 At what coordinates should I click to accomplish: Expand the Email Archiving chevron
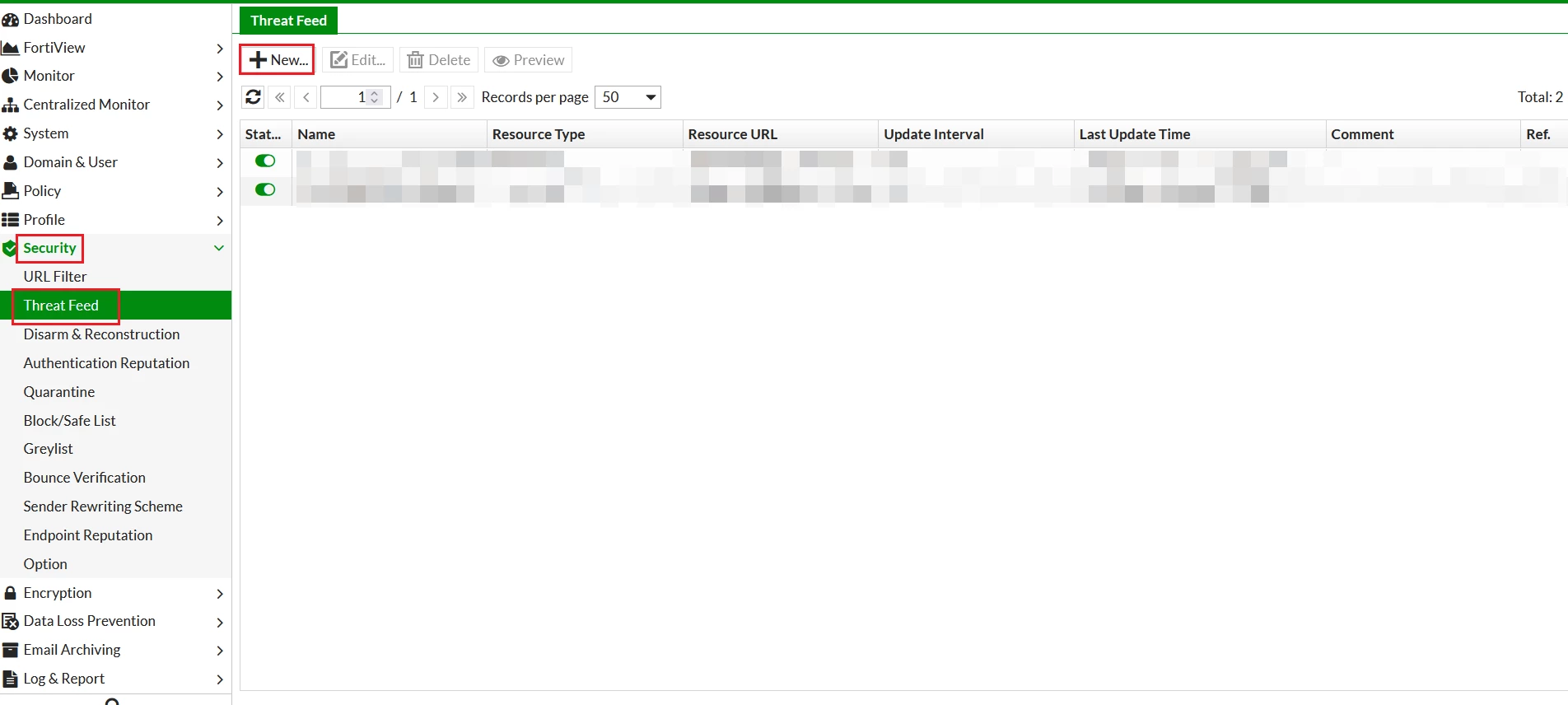tap(219, 651)
